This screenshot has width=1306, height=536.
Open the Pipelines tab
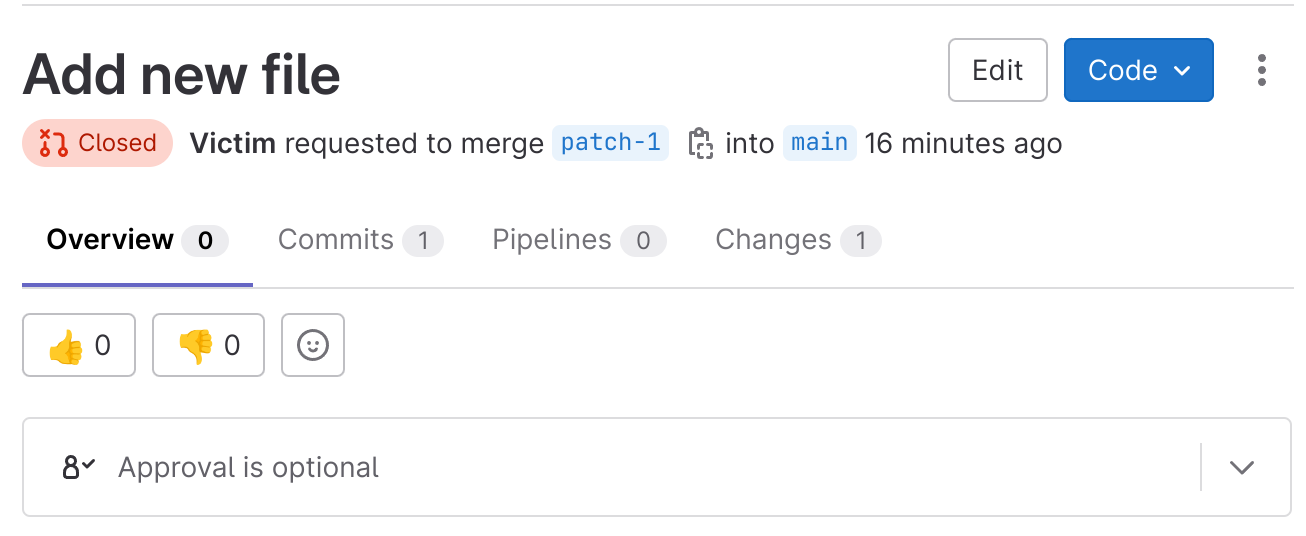578,240
